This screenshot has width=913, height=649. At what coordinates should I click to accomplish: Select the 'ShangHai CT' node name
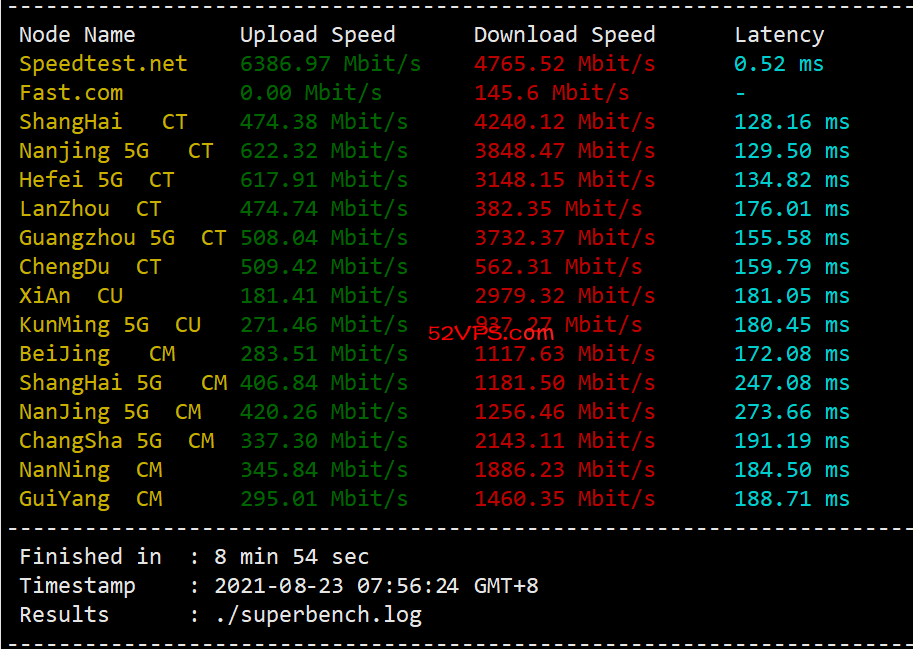103,122
